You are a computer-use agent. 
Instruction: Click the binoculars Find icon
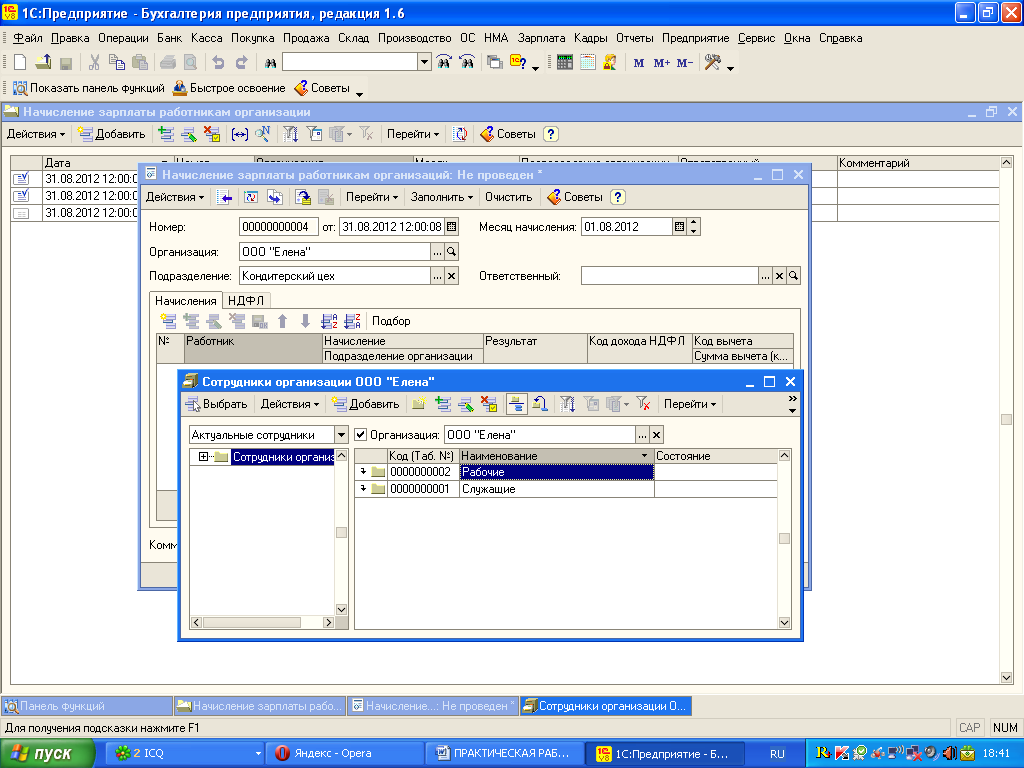coord(270,63)
